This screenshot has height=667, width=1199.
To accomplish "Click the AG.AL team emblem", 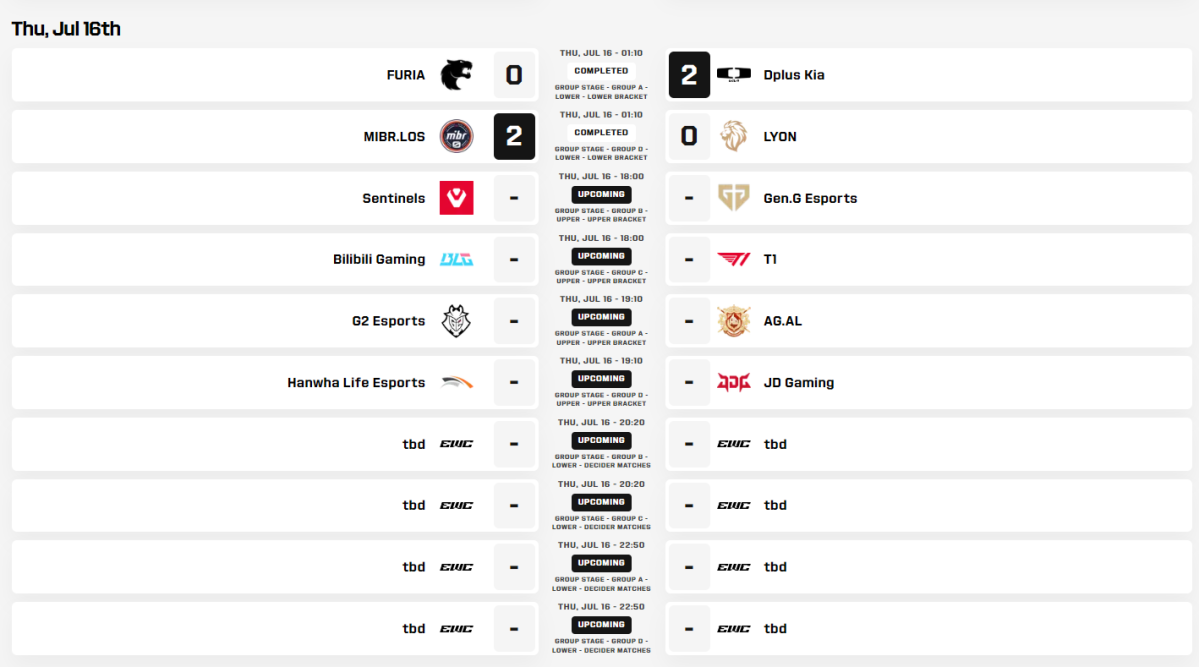I will tap(733, 321).
